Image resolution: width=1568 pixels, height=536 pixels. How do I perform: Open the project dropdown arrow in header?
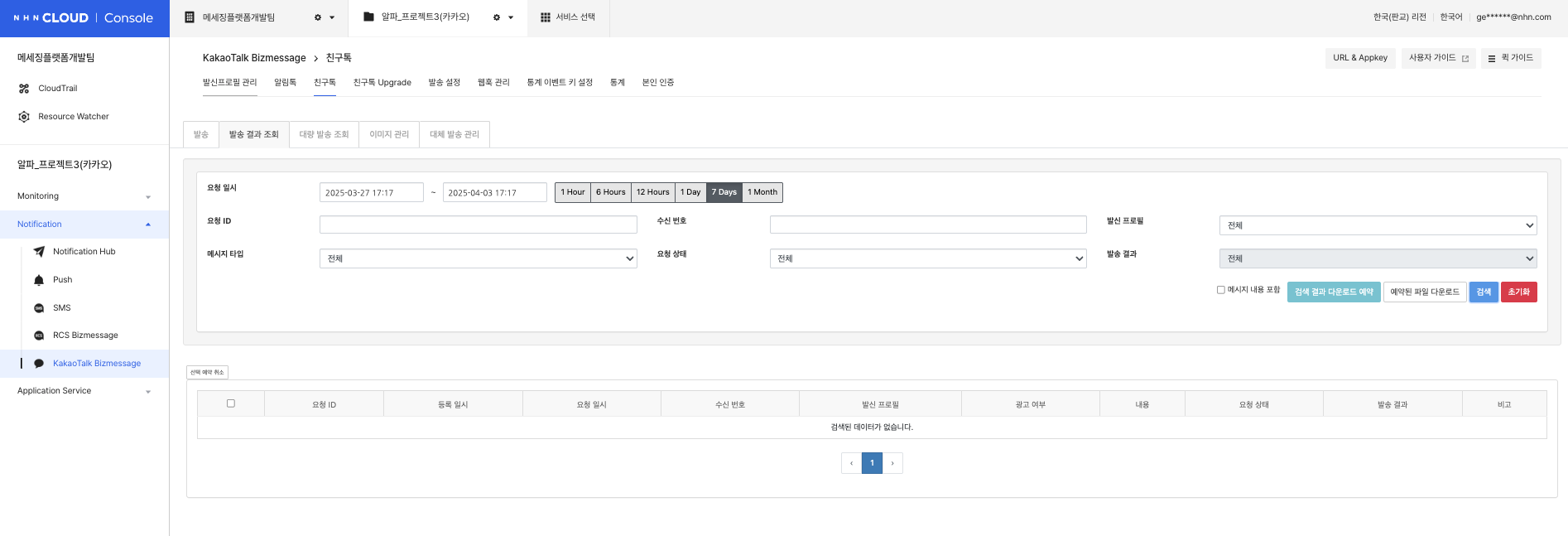(511, 17)
